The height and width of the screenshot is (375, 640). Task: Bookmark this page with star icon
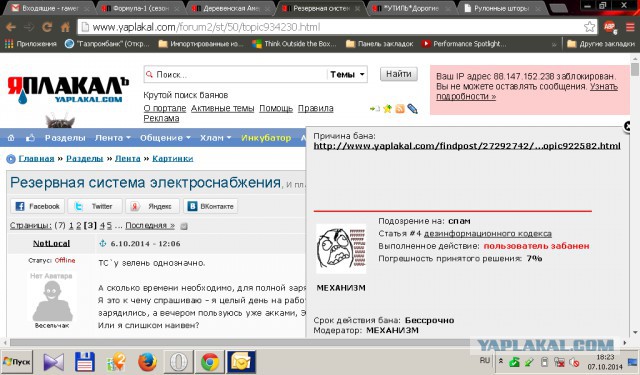pyautogui.click(x=589, y=27)
